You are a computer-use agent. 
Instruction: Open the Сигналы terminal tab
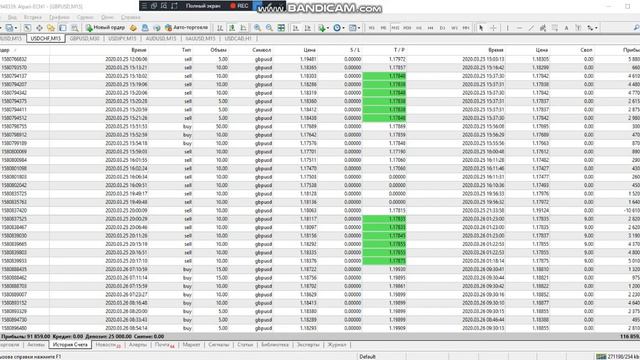218,345
